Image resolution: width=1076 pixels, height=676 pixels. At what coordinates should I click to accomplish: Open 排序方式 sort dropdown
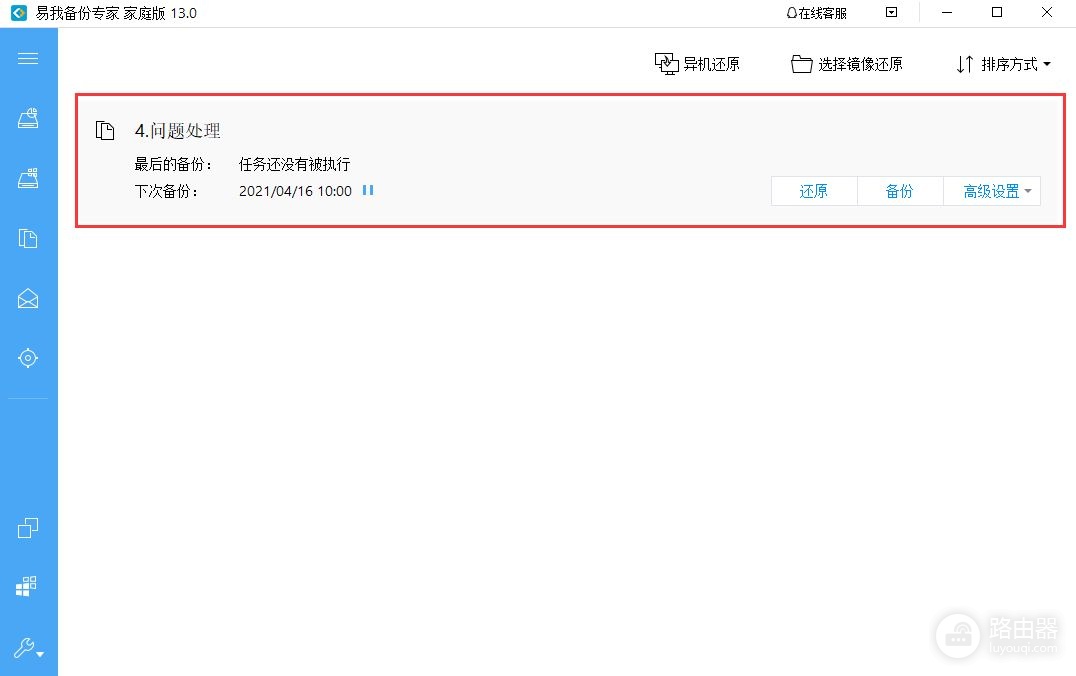coord(1003,65)
